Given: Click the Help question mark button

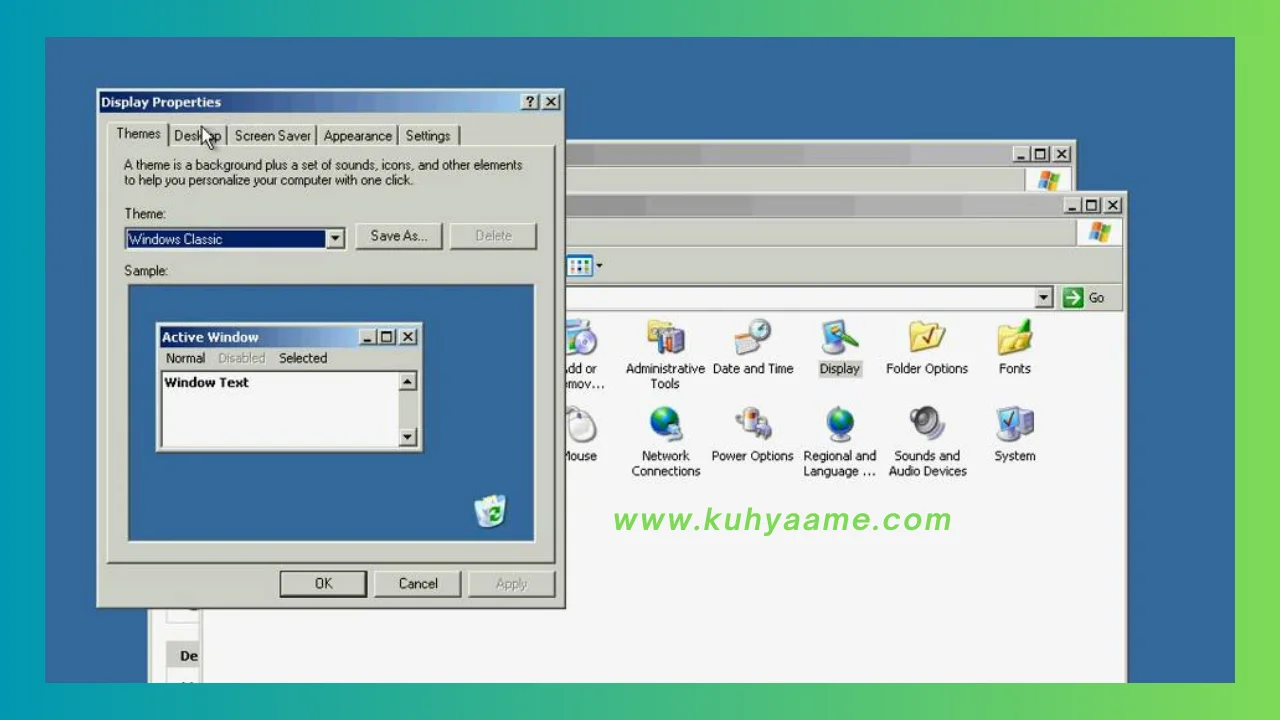Looking at the screenshot, I should pos(530,102).
